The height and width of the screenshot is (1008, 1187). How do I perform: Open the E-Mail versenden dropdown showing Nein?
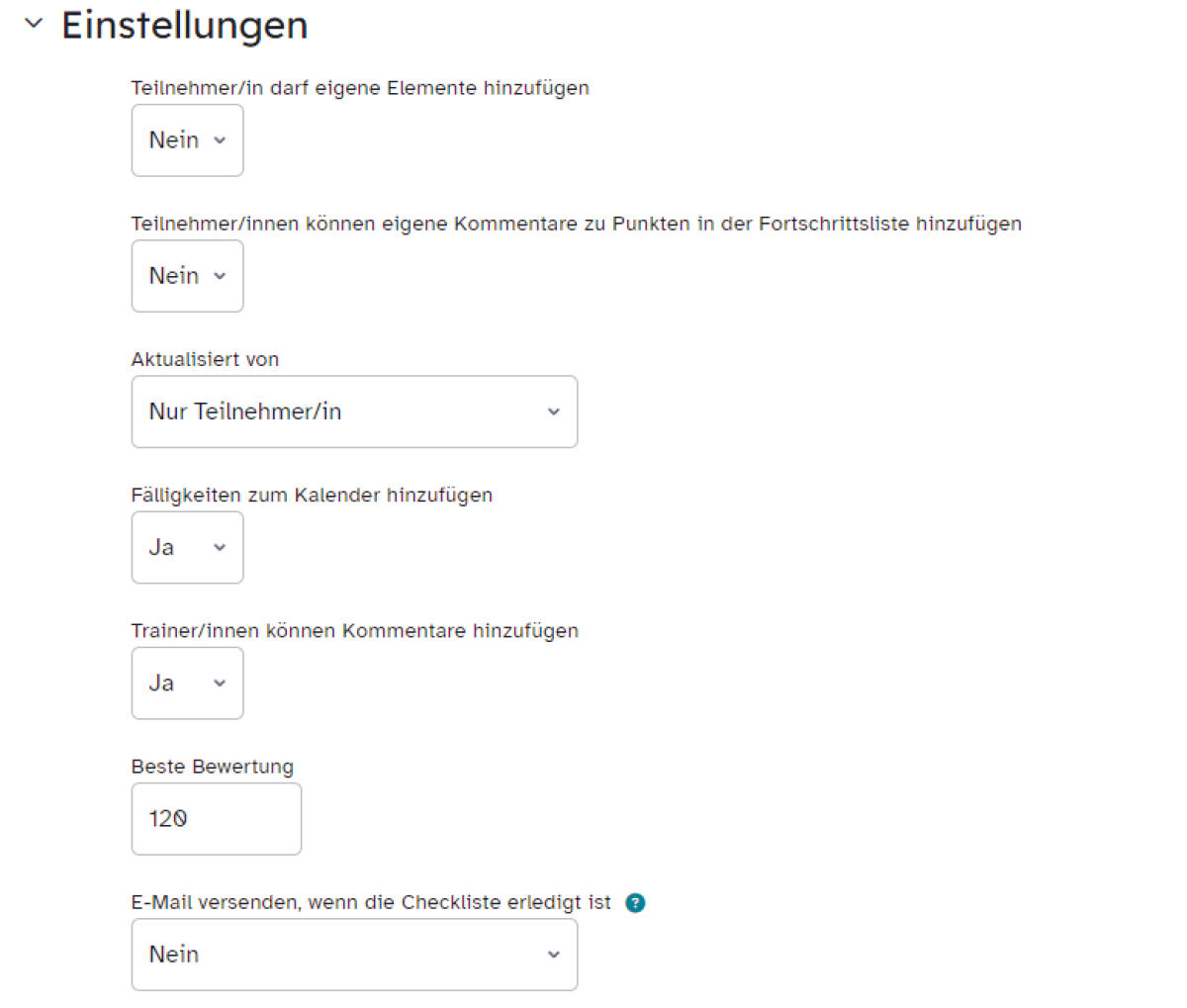(x=354, y=955)
